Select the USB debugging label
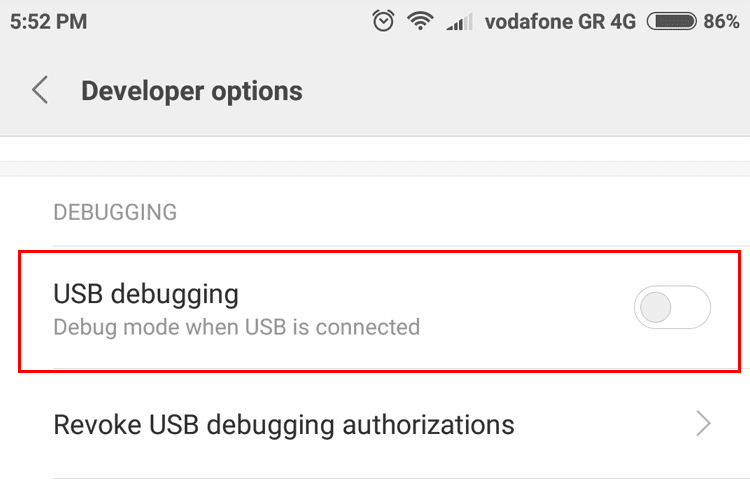750x500 pixels. pyautogui.click(x=146, y=294)
